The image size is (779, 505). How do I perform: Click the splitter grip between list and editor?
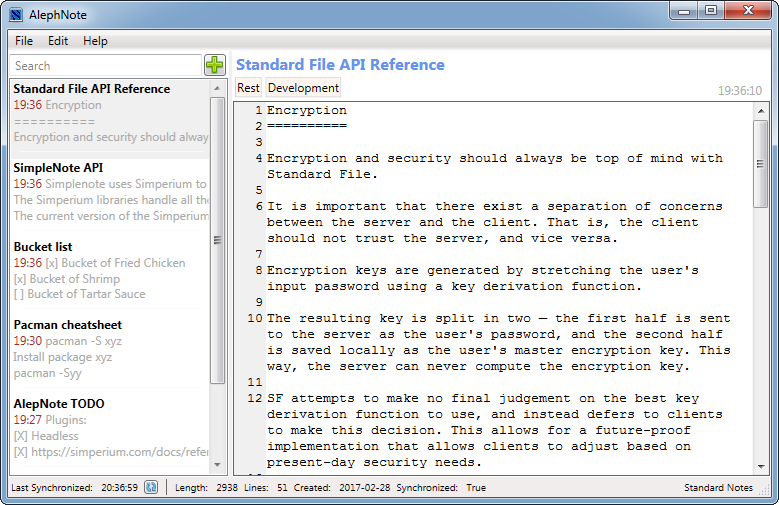[217, 240]
